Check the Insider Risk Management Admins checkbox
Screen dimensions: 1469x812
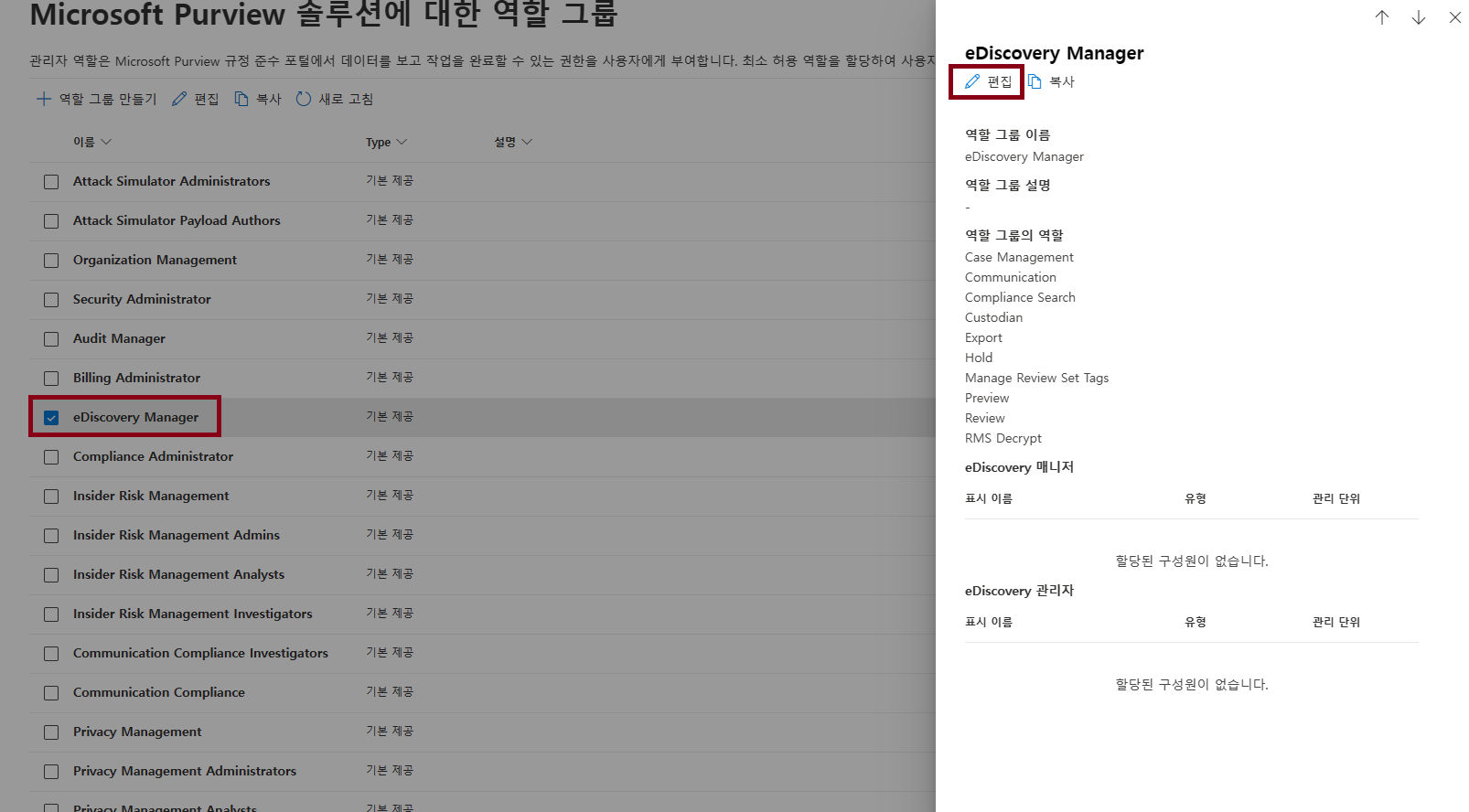(51, 536)
